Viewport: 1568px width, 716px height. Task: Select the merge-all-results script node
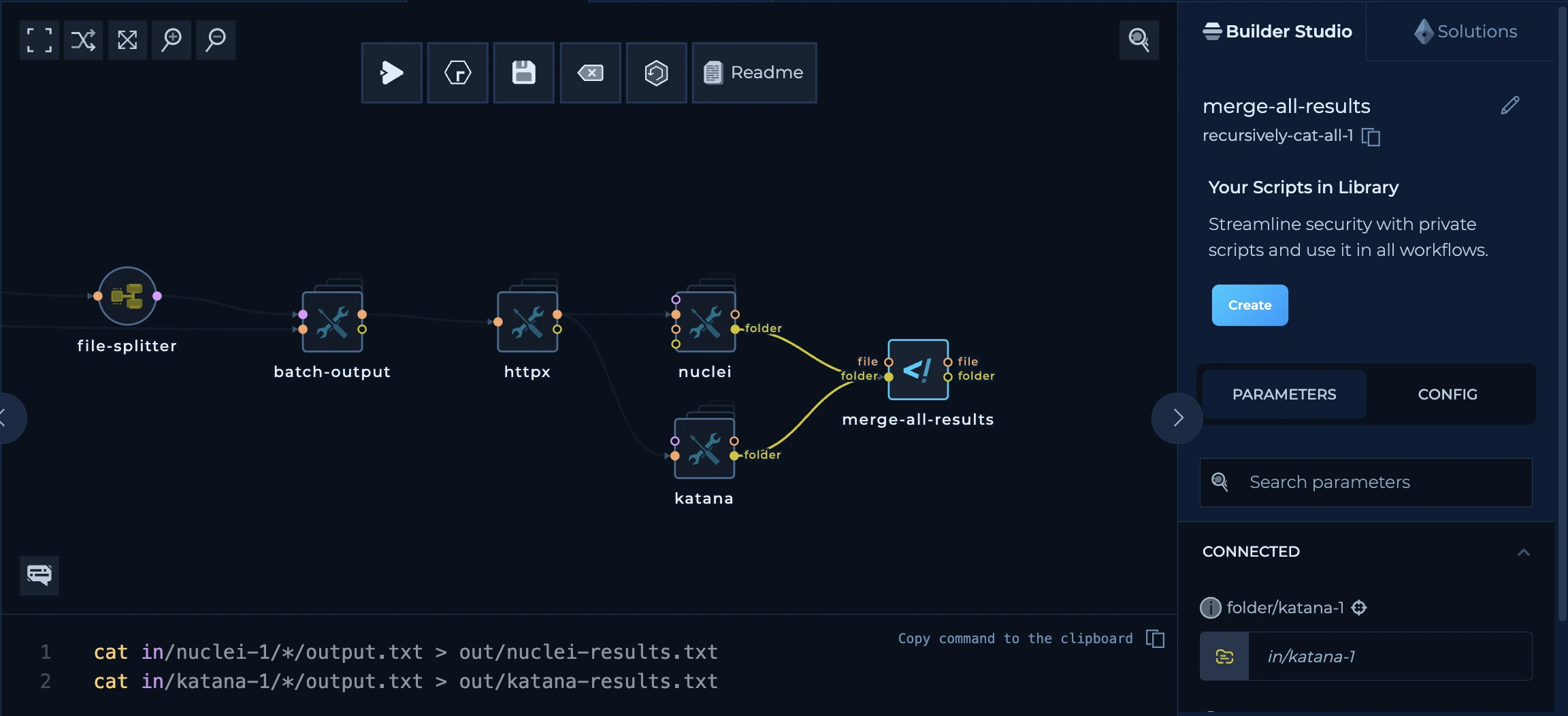click(x=918, y=370)
